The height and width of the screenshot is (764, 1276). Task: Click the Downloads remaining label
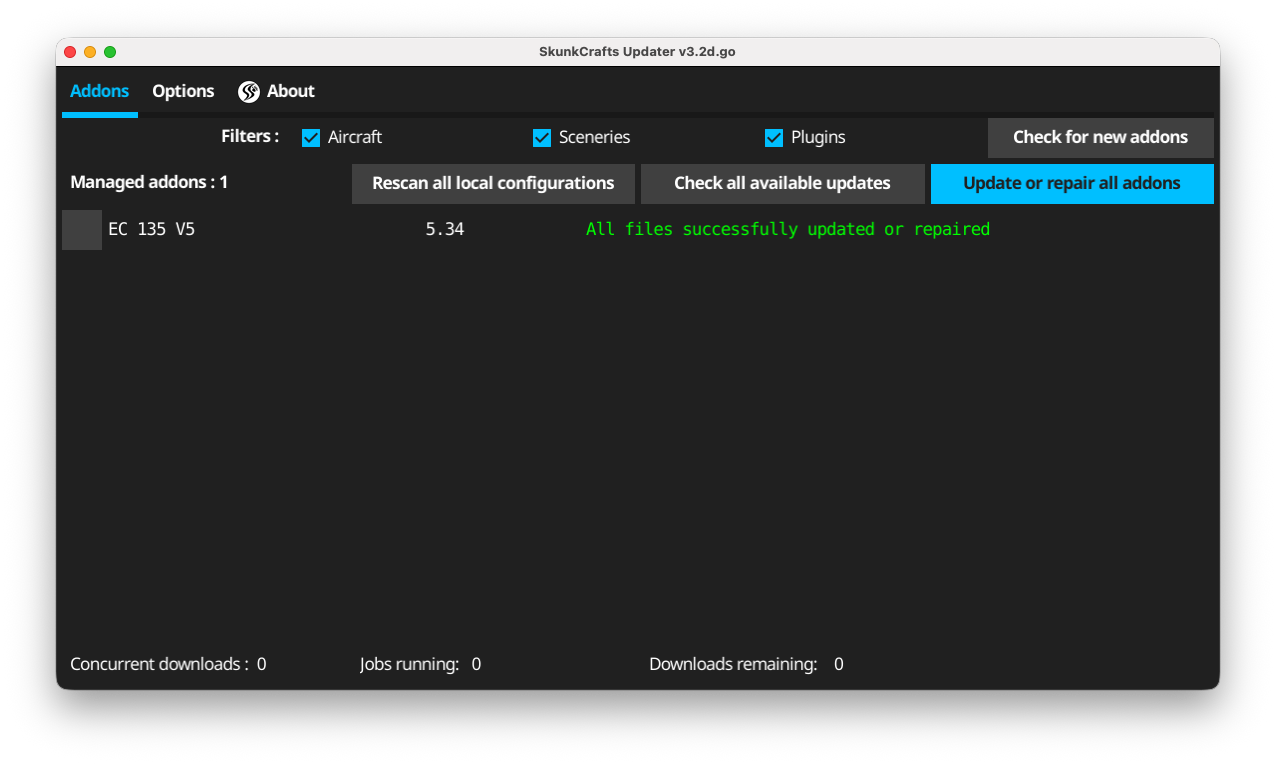733,664
